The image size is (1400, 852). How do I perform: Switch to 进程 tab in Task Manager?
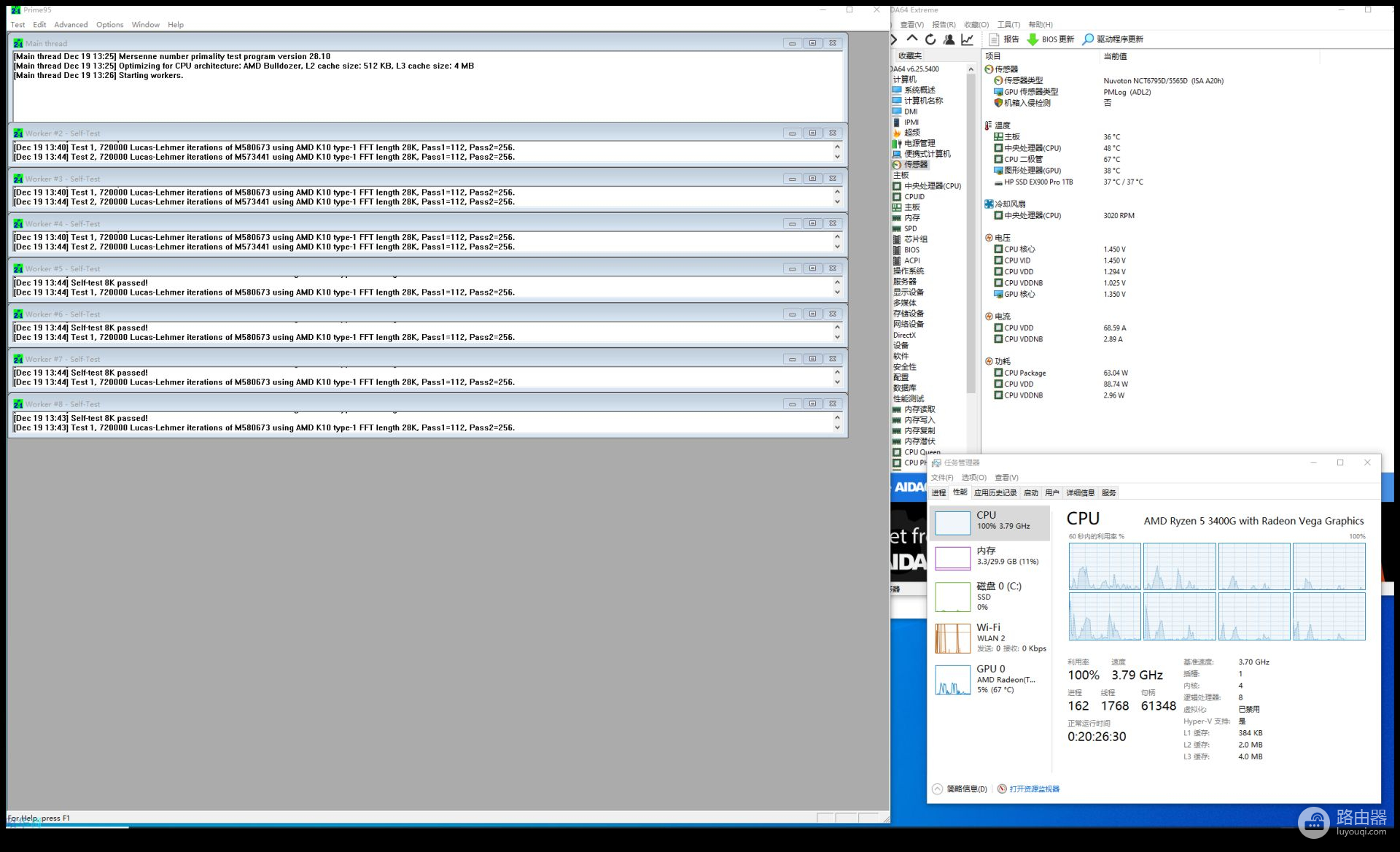(938, 493)
